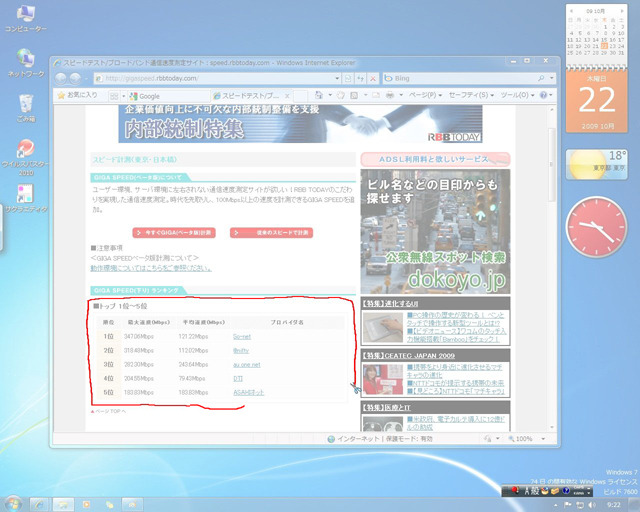Image resolution: width=640 pixels, height=512 pixels.
Task: Click the analog clock gadget
Action: (x=596, y=227)
